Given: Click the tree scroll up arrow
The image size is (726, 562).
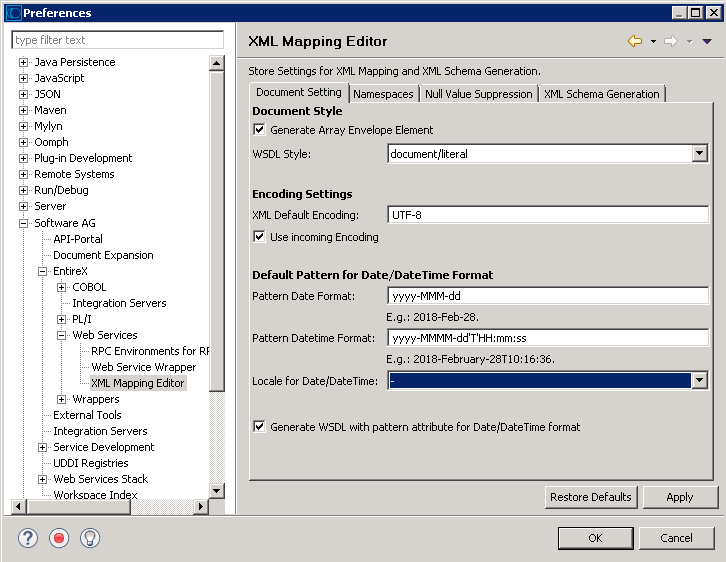Looking at the screenshot, I should click(x=217, y=63).
